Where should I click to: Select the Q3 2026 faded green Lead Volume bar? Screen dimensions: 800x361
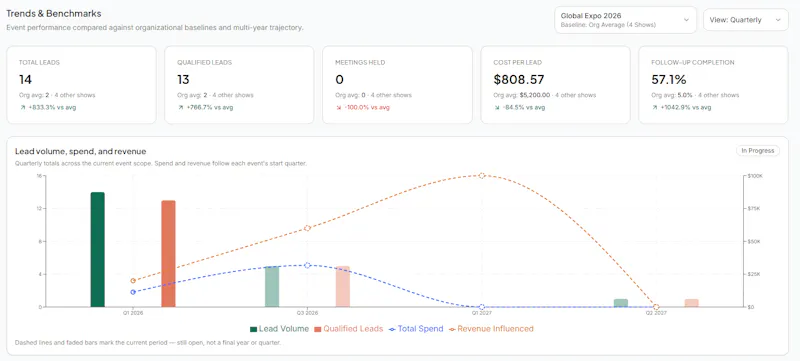[272, 287]
